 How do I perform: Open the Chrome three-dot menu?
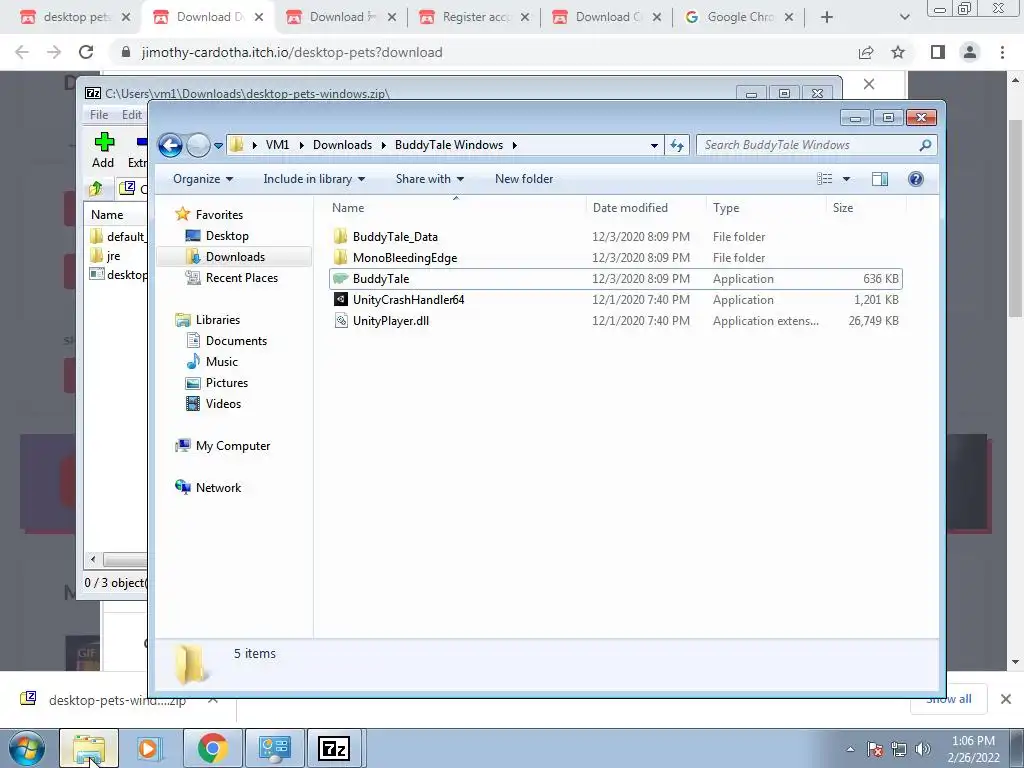pos(1002,52)
